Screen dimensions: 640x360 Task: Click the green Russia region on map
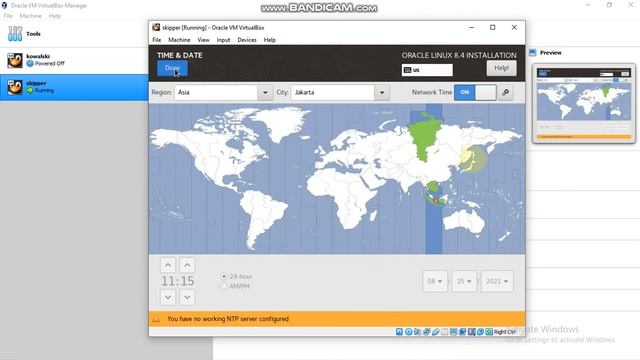click(x=424, y=137)
